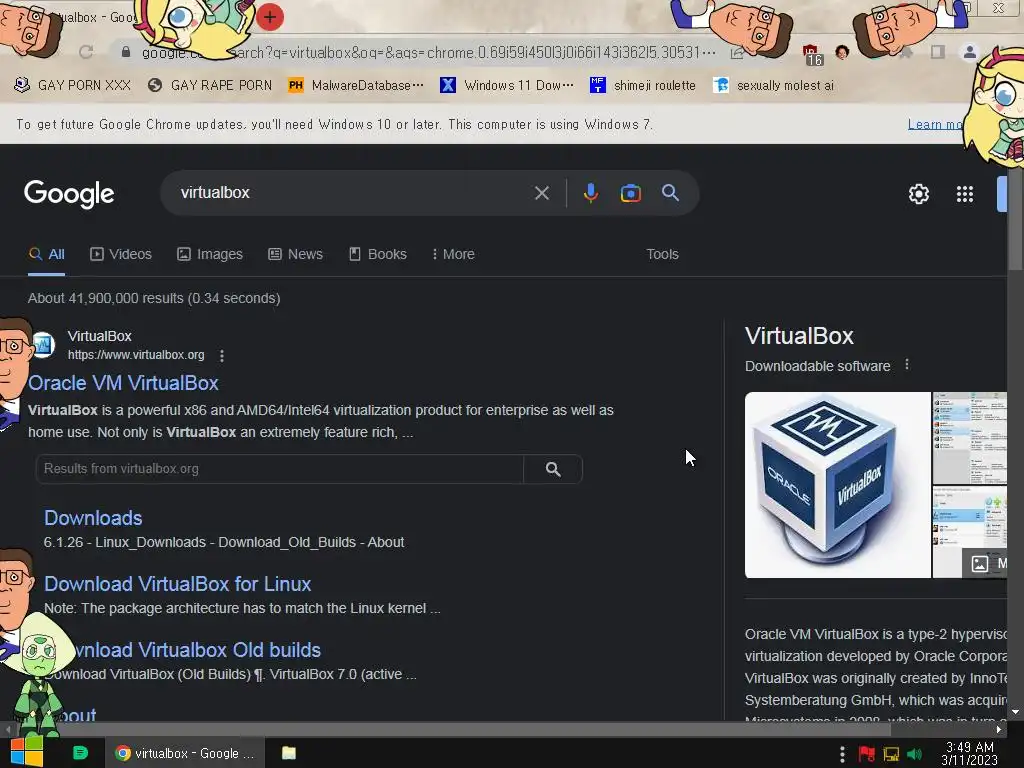The width and height of the screenshot is (1024, 768).
Task: Switch to the Videos tab
Action: 121,254
